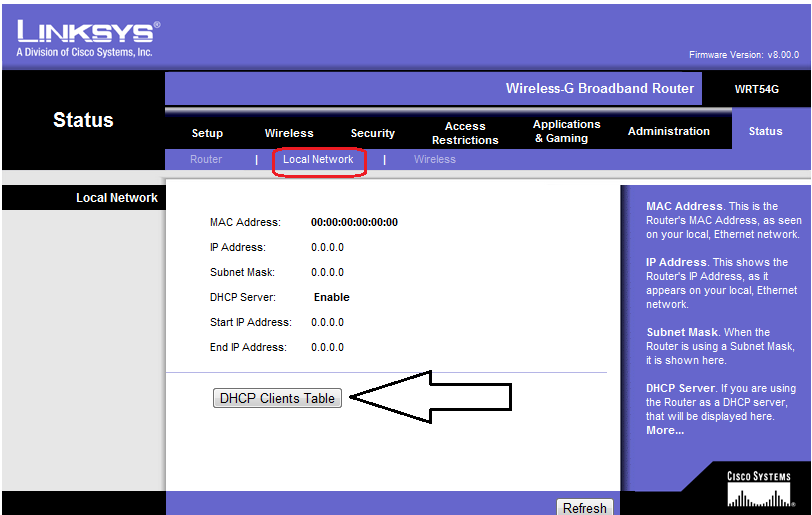The image size is (812, 515).
Task: Click the Start IP Address label
Action: (251, 322)
